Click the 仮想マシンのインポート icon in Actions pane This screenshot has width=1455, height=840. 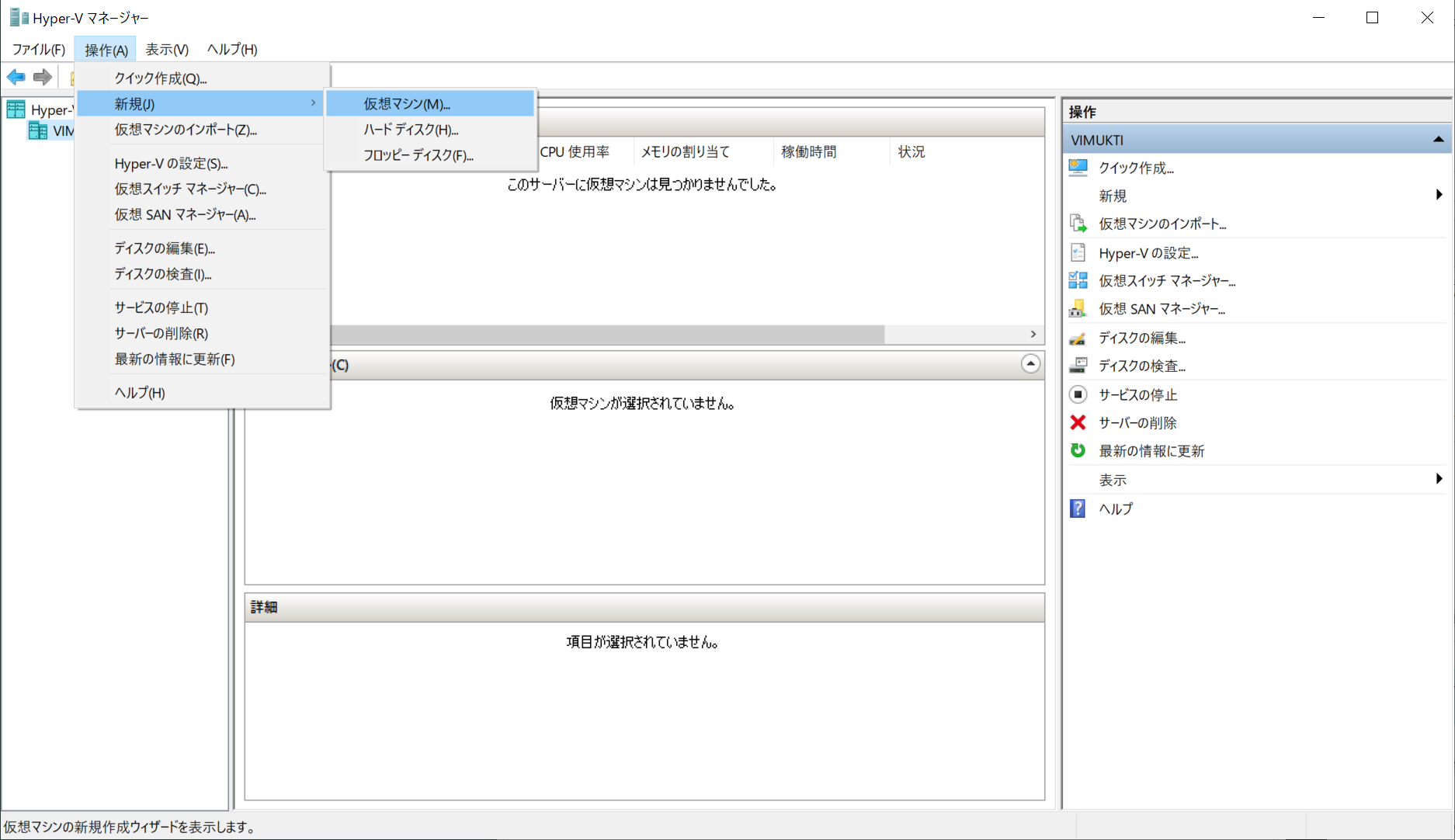tap(1078, 224)
